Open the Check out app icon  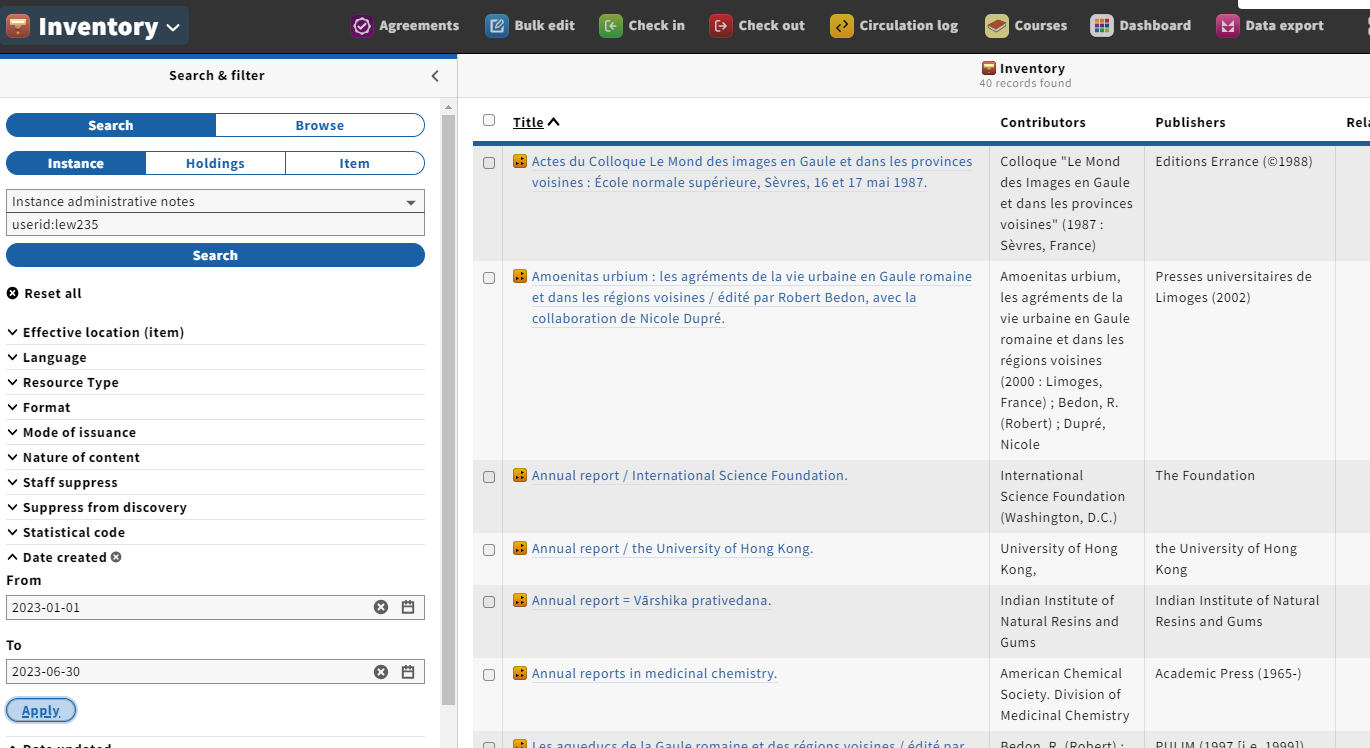(721, 26)
